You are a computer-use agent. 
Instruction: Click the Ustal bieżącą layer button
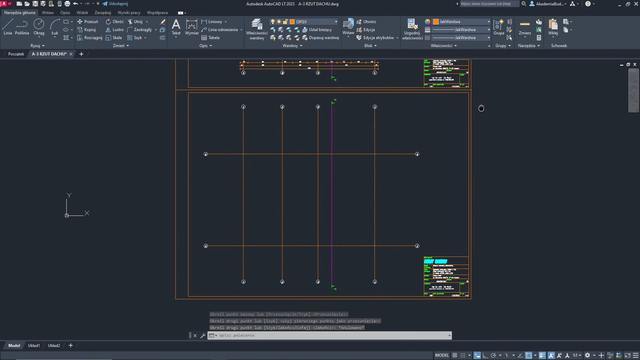(317, 30)
